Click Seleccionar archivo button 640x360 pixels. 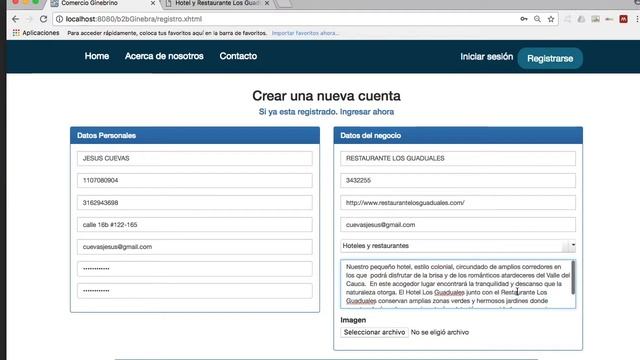(374, 332)
